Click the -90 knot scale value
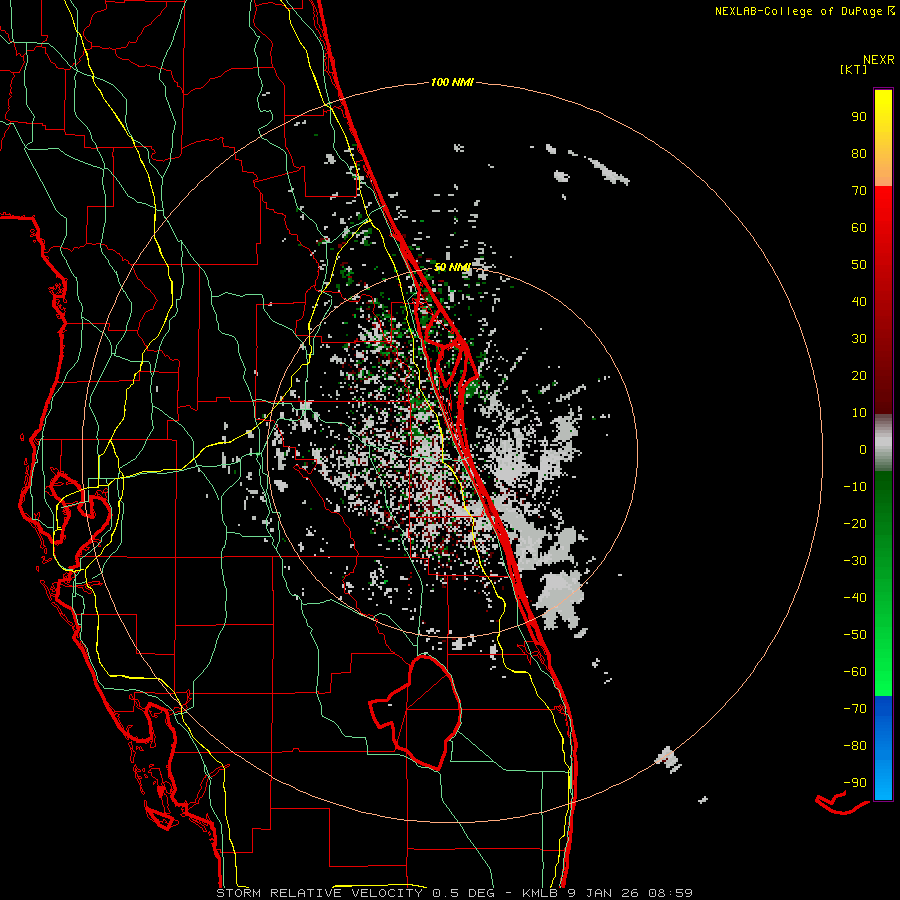The image size is (900, 900). (855, 782)
